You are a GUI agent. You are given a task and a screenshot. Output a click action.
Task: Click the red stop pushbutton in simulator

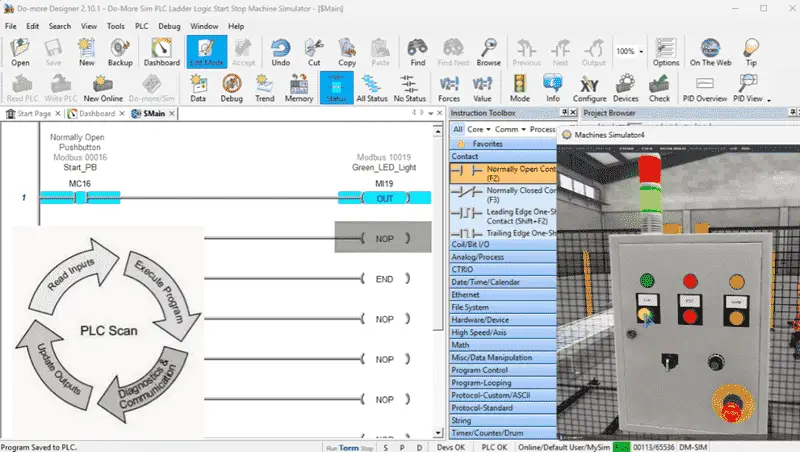point(690,316)
